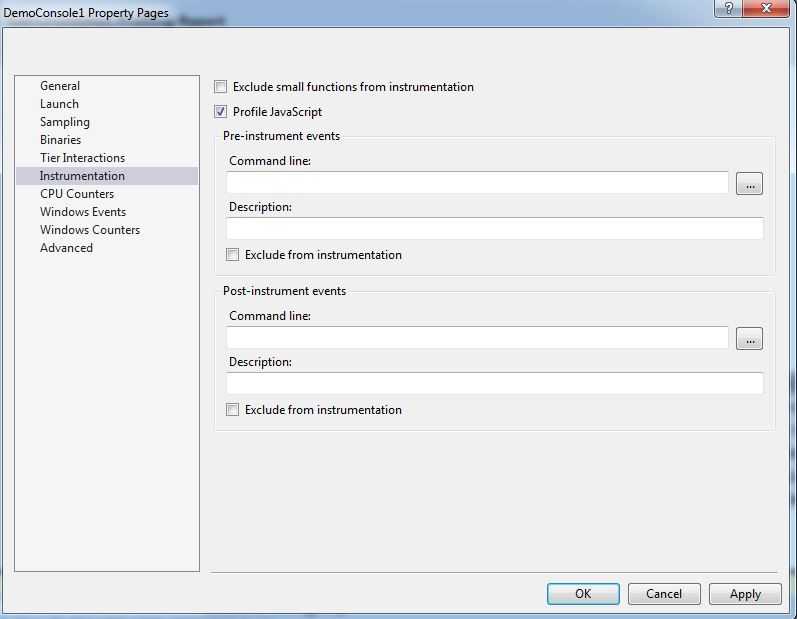Focus the post-instrument Description field
This screenshot has width=797, height=619.
(494, 383)
